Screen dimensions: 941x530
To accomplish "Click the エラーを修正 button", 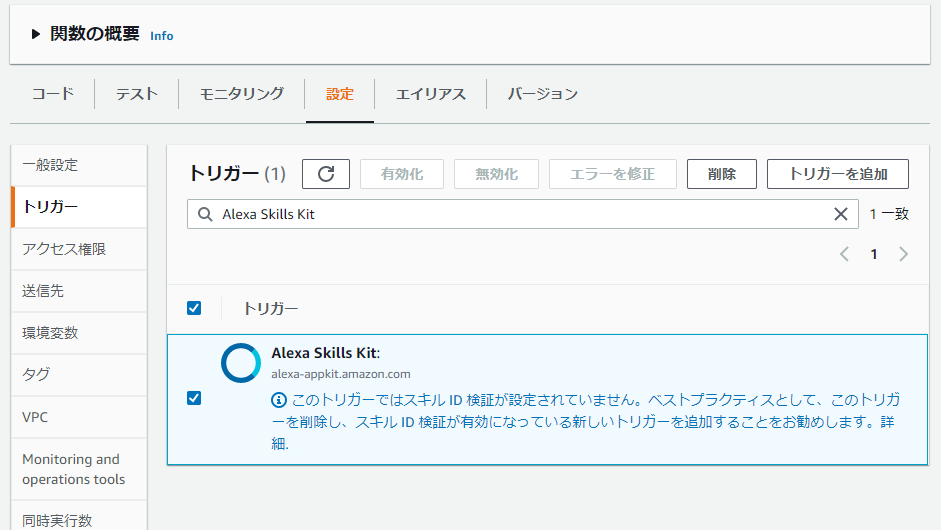I will pyautogui.click(x=613, y=174).
